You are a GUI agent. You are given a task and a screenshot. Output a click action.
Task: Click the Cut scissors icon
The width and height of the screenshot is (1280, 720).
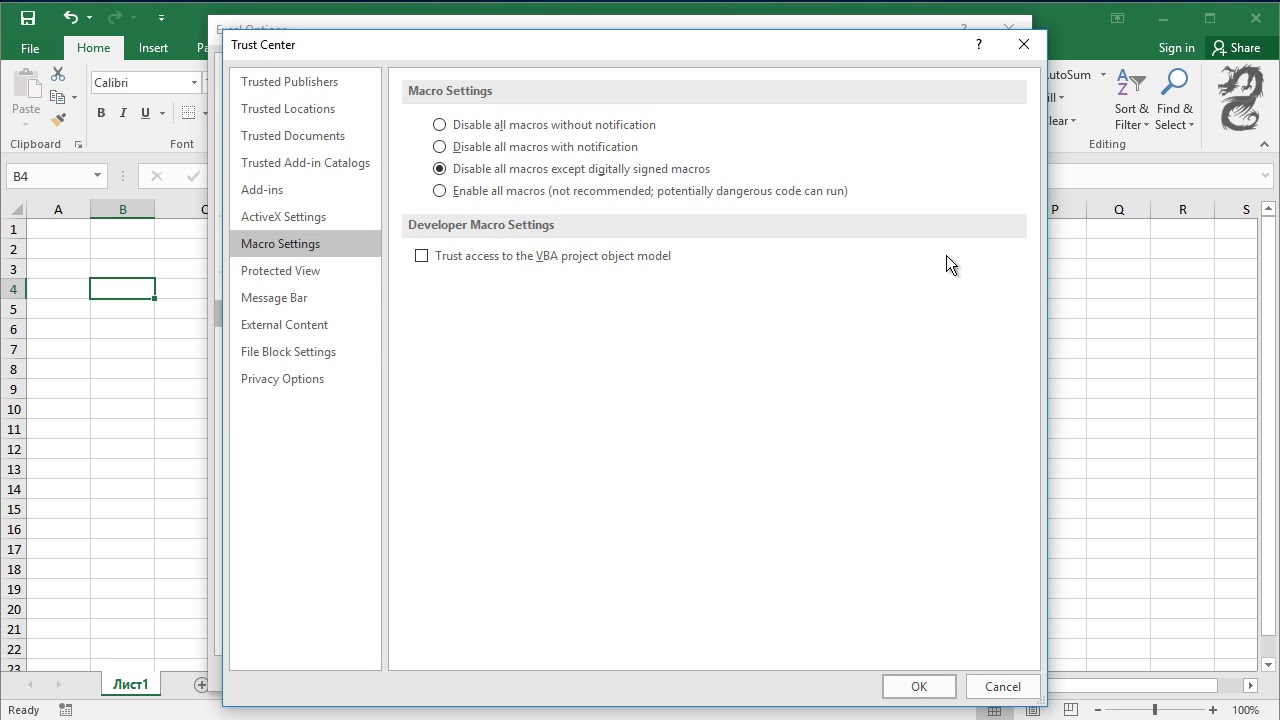click(x=58, y=75)
